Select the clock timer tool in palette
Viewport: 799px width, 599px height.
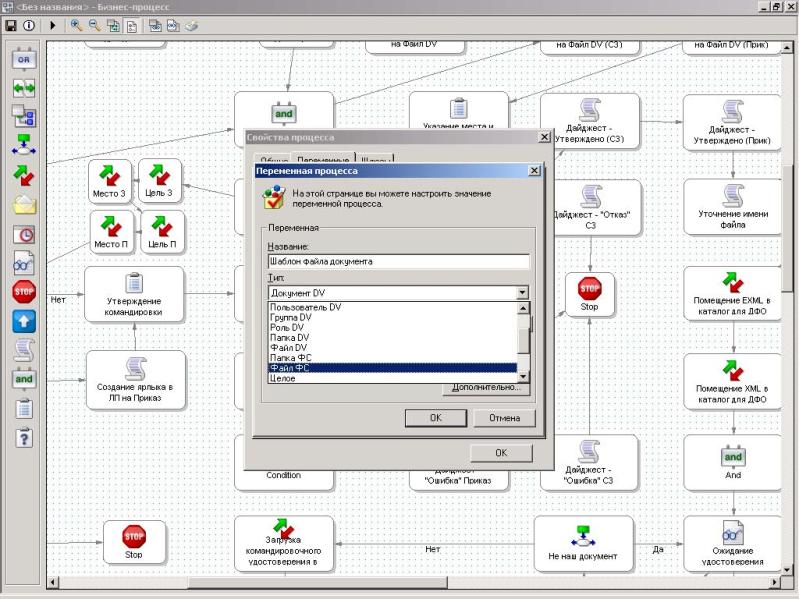[x=24, y=234]
